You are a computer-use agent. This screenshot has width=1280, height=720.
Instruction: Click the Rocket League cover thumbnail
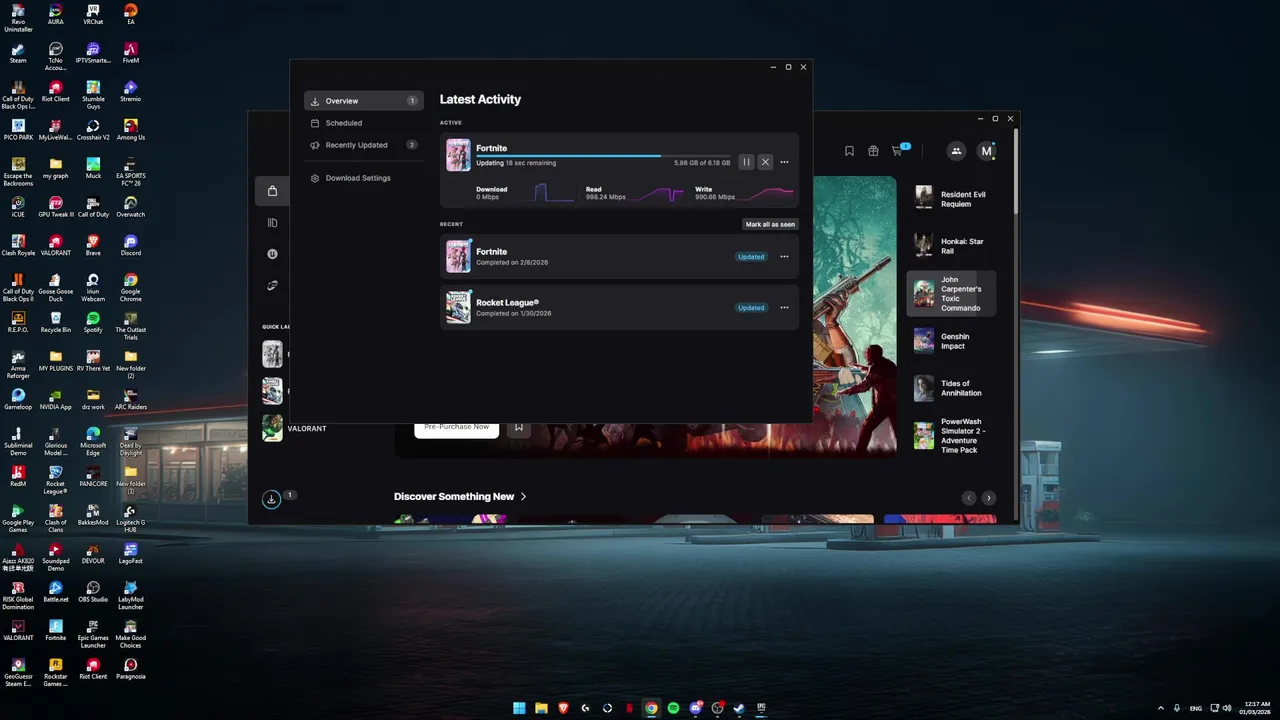(458, 307)
